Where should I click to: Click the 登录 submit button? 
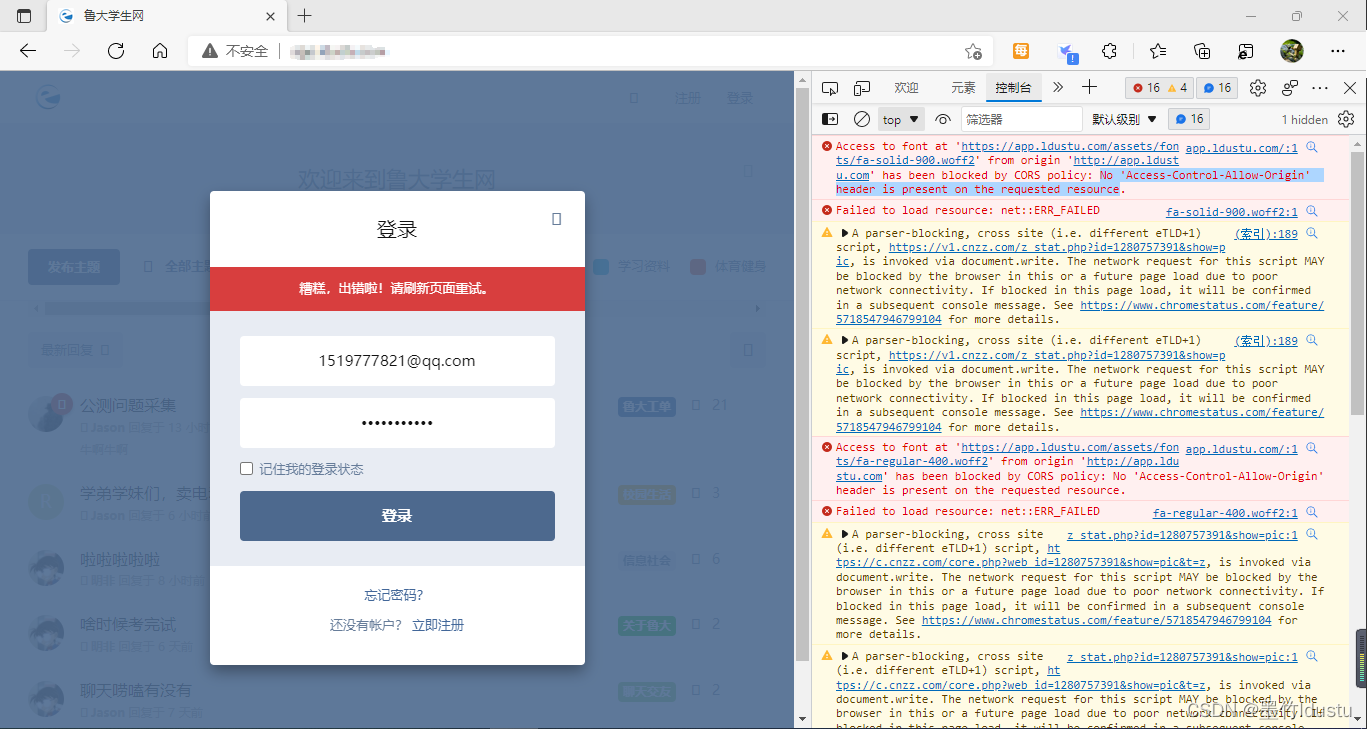point(397,516)
